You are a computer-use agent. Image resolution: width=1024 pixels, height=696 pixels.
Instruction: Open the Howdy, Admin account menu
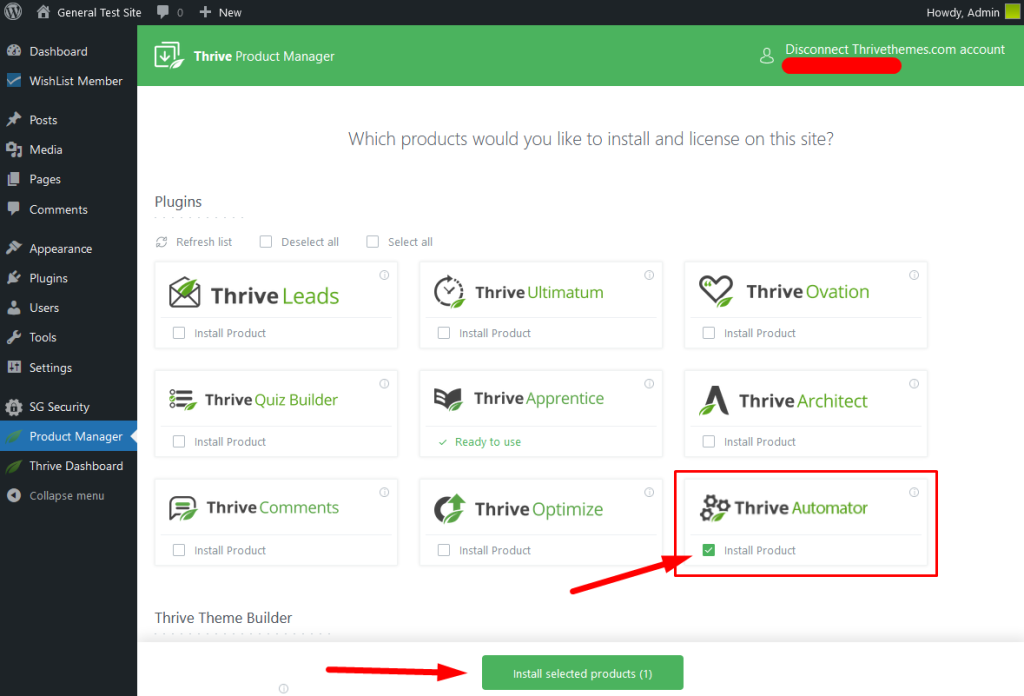pos(963,12)
